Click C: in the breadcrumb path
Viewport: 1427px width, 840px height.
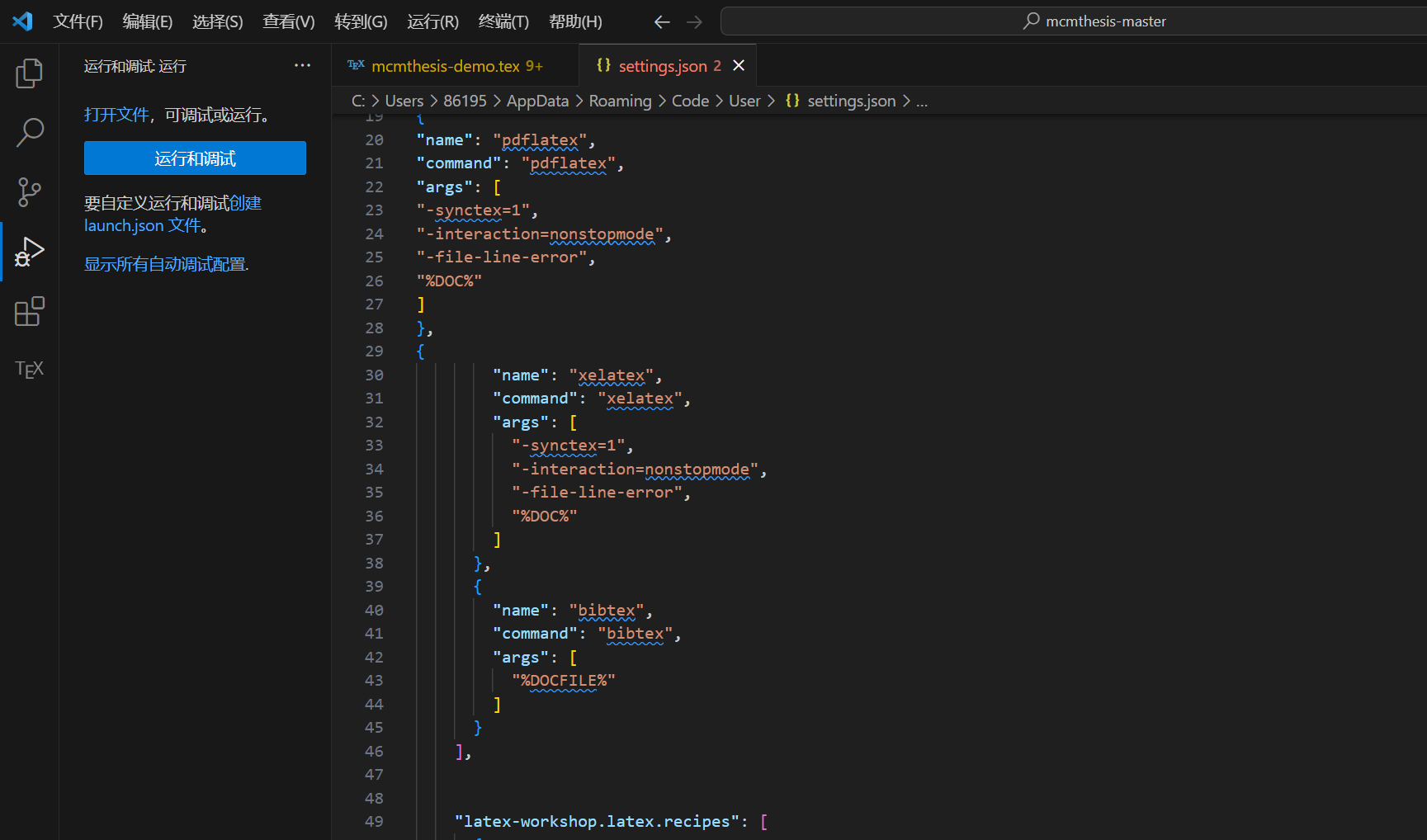pos(358,101)
